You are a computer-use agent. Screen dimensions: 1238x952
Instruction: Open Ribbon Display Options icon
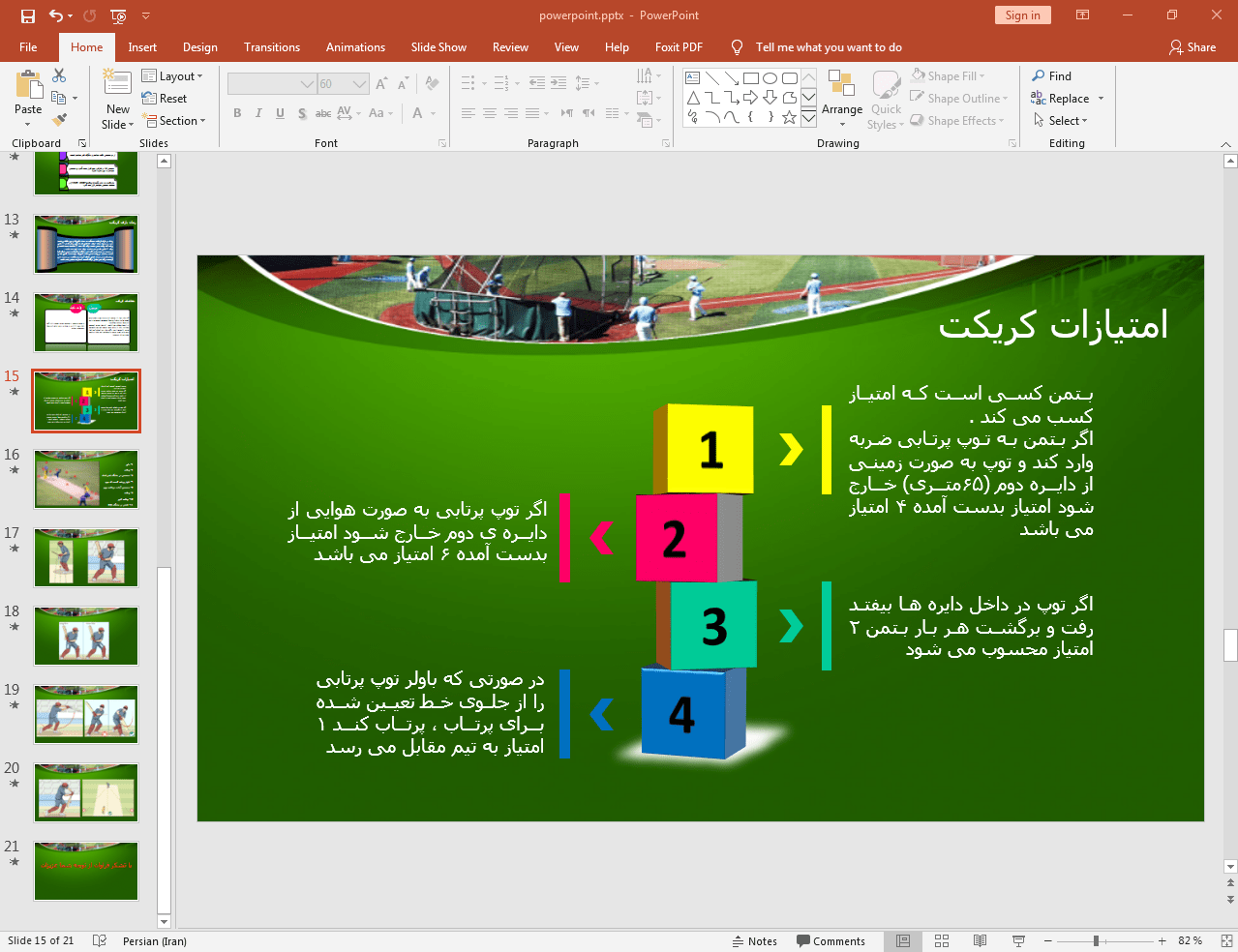[x=1083, y=15]
